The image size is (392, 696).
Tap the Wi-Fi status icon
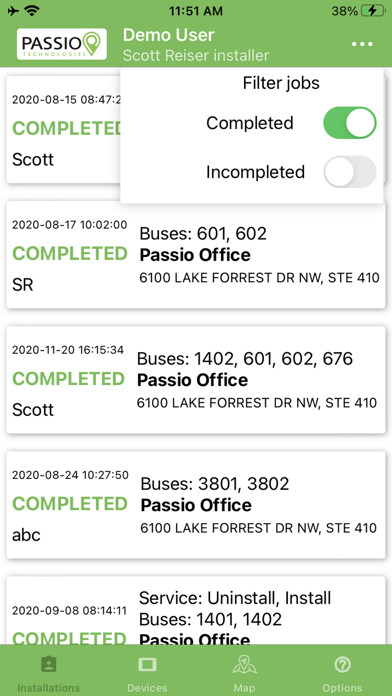(x=32, y=11)
